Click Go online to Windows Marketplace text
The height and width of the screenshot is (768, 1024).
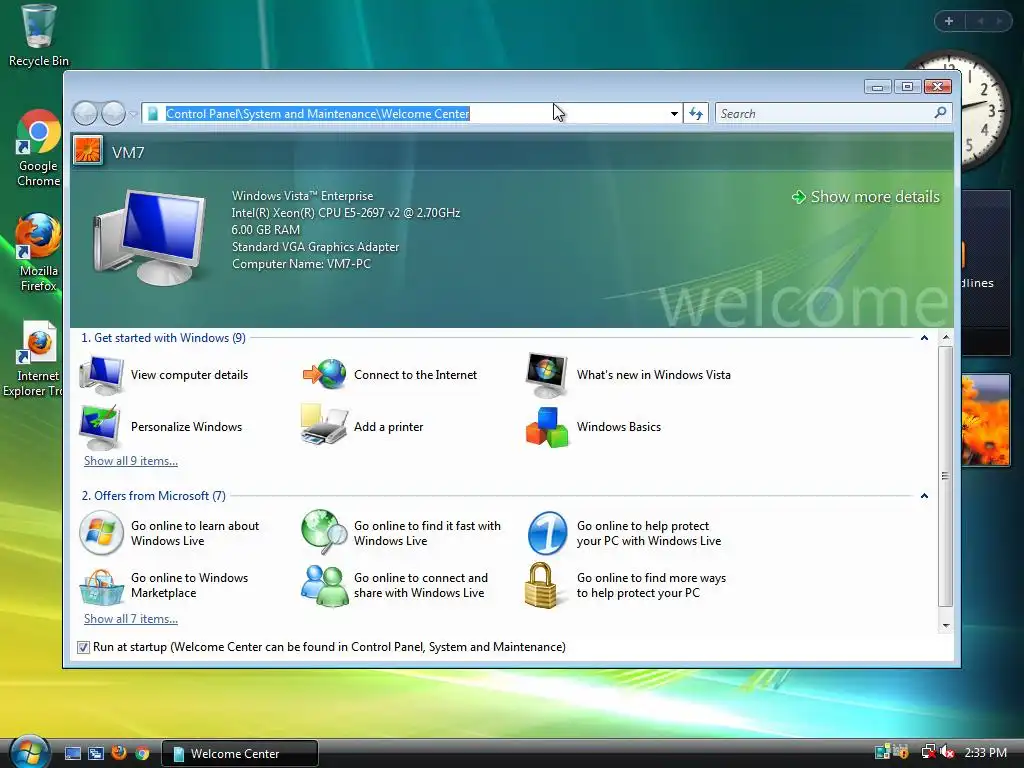189,585
